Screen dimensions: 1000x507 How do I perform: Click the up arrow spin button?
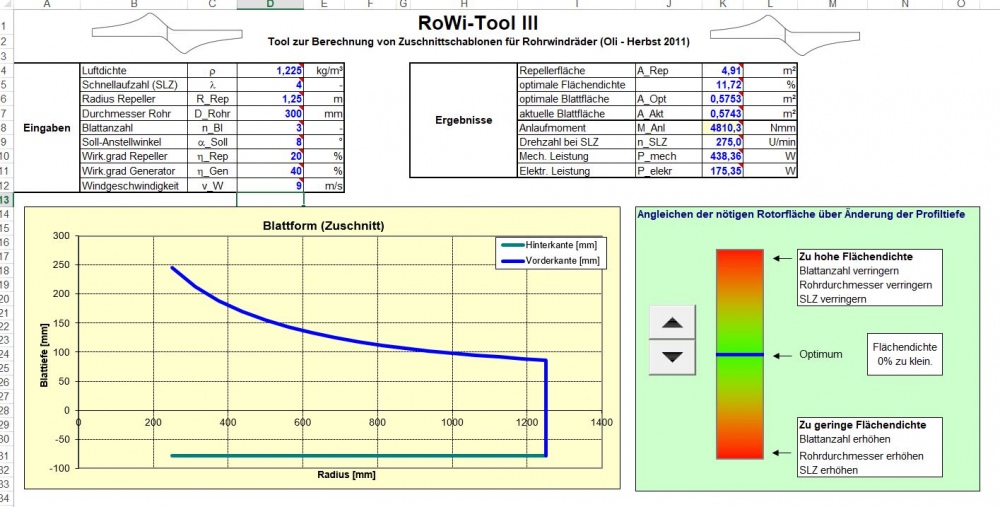(x=673, y=322)
